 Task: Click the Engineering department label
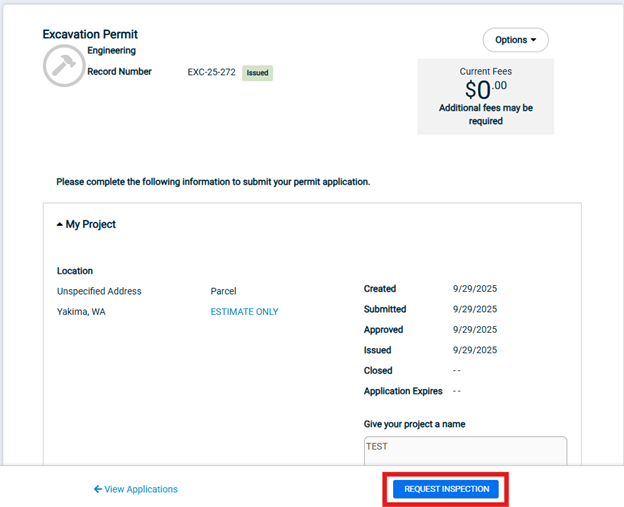(111, 51)
